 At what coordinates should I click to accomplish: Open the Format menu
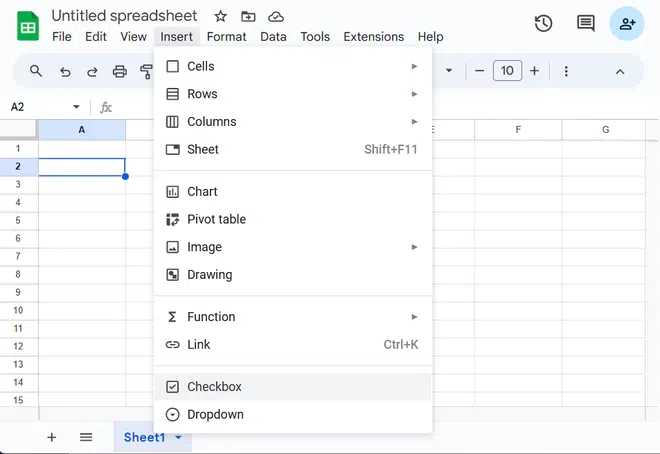tap(226, 37)
